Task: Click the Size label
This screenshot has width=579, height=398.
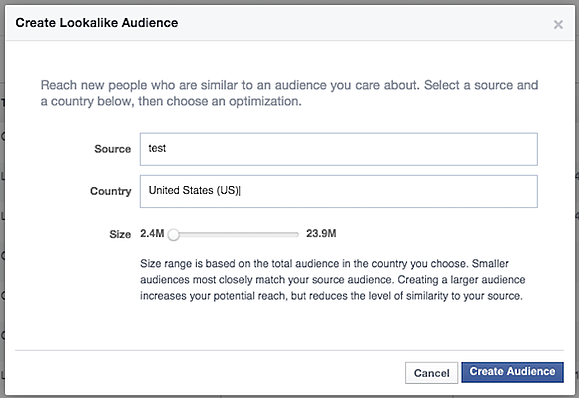Action: coord(120,234)
